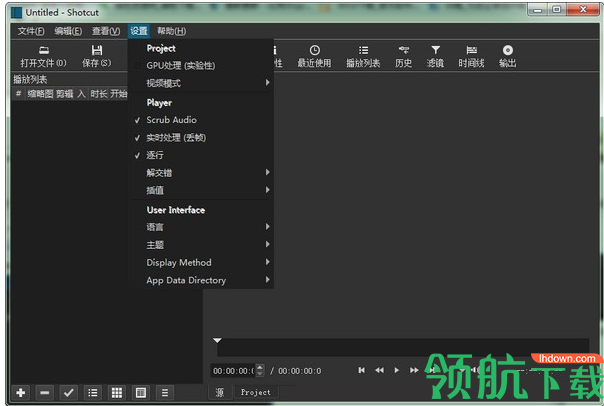Fast forward with double-right arrows
Screen dimensions: 604x406
coord(414,370)
